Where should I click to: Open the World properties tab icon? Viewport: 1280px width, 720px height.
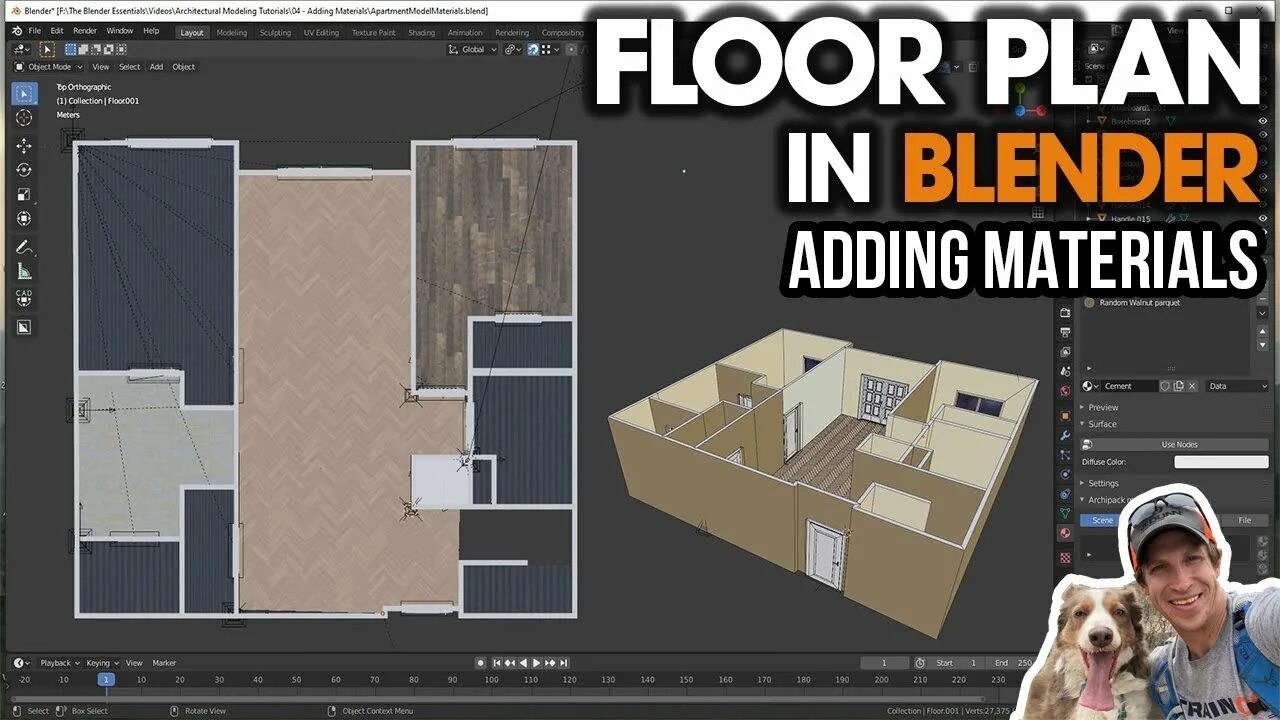pyautogui.click(x=1065, y=391)
